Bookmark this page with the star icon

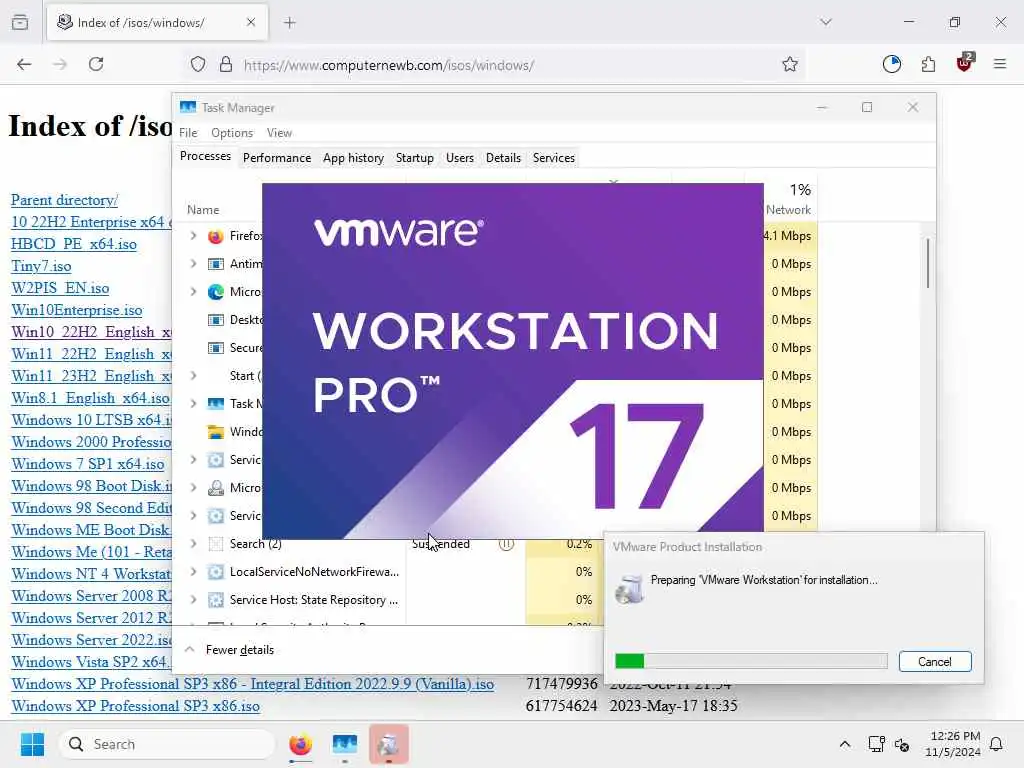[x=790, y=64]
